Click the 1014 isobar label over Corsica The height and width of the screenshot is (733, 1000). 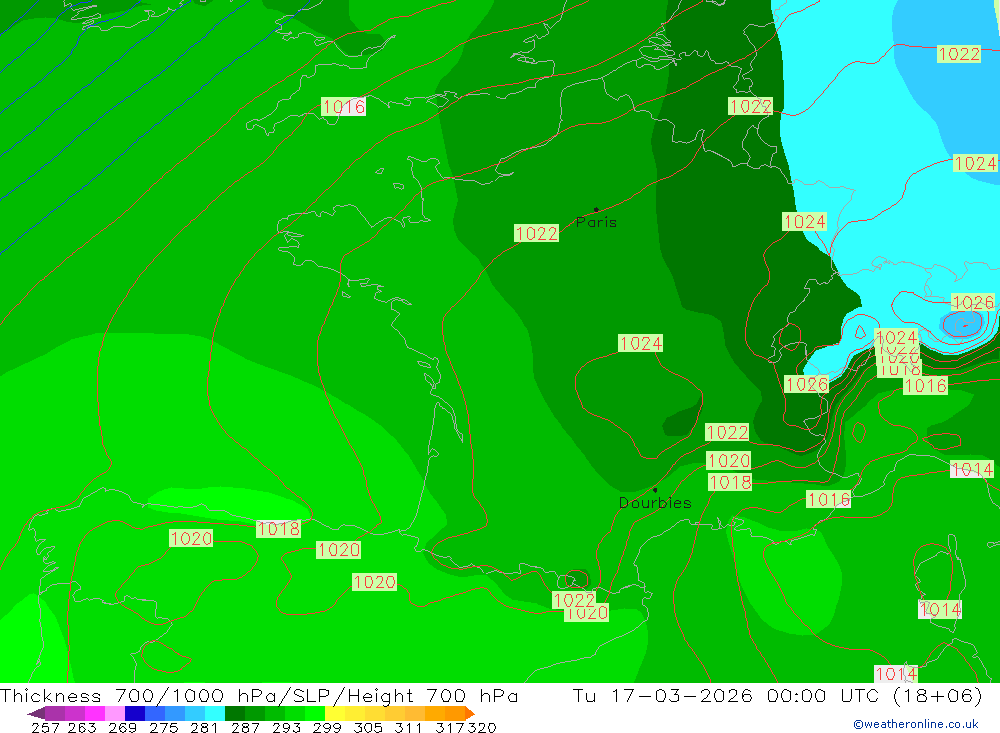940,610
